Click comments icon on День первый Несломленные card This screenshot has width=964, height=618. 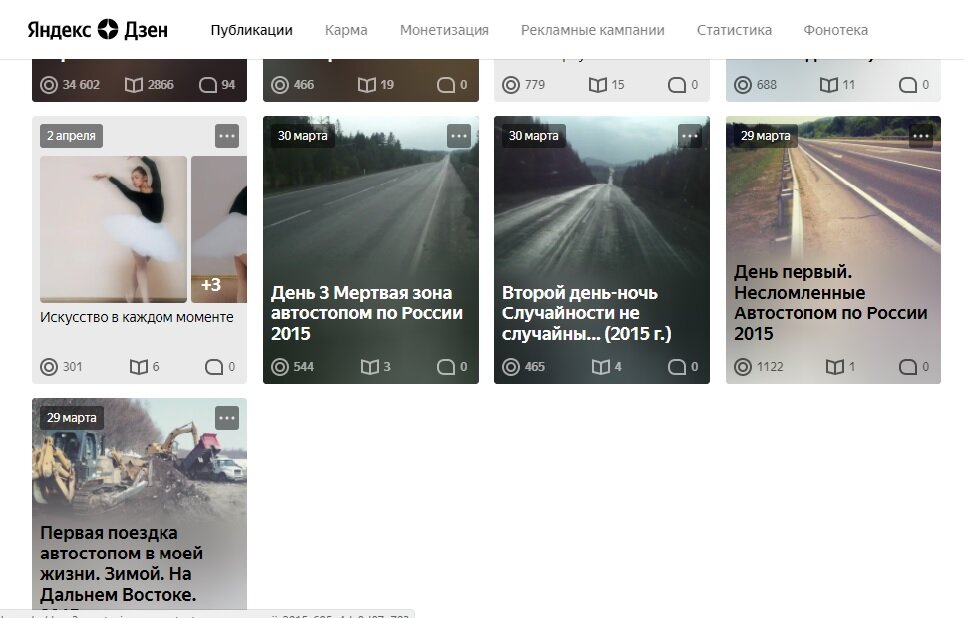point(908,367)
